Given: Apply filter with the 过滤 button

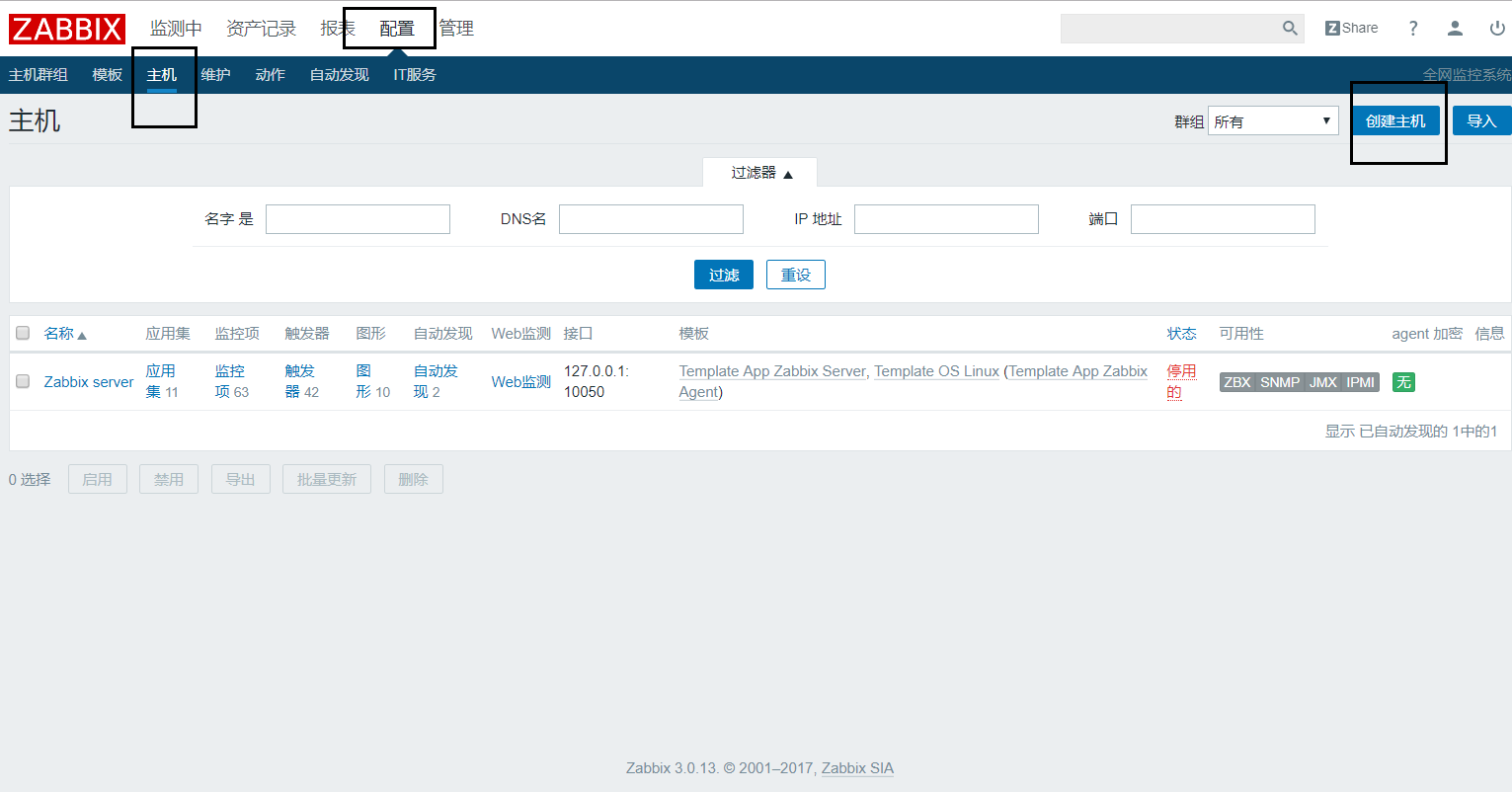Looking at the screenshot, I should [724, 275].
